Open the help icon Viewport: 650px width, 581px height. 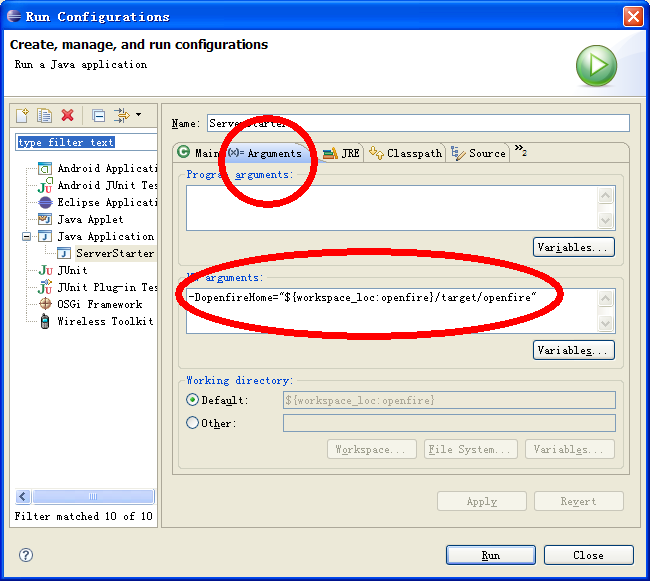tap(26, 555)
